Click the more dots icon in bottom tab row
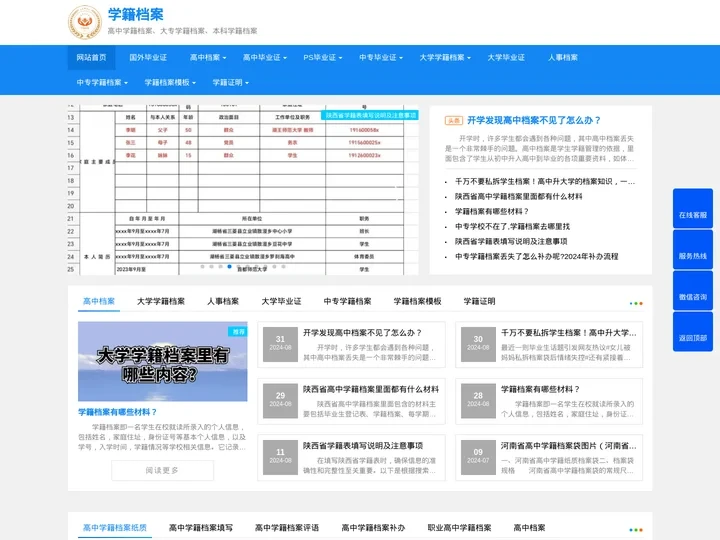This screenshot has width=720, height=540. (636, 529)
